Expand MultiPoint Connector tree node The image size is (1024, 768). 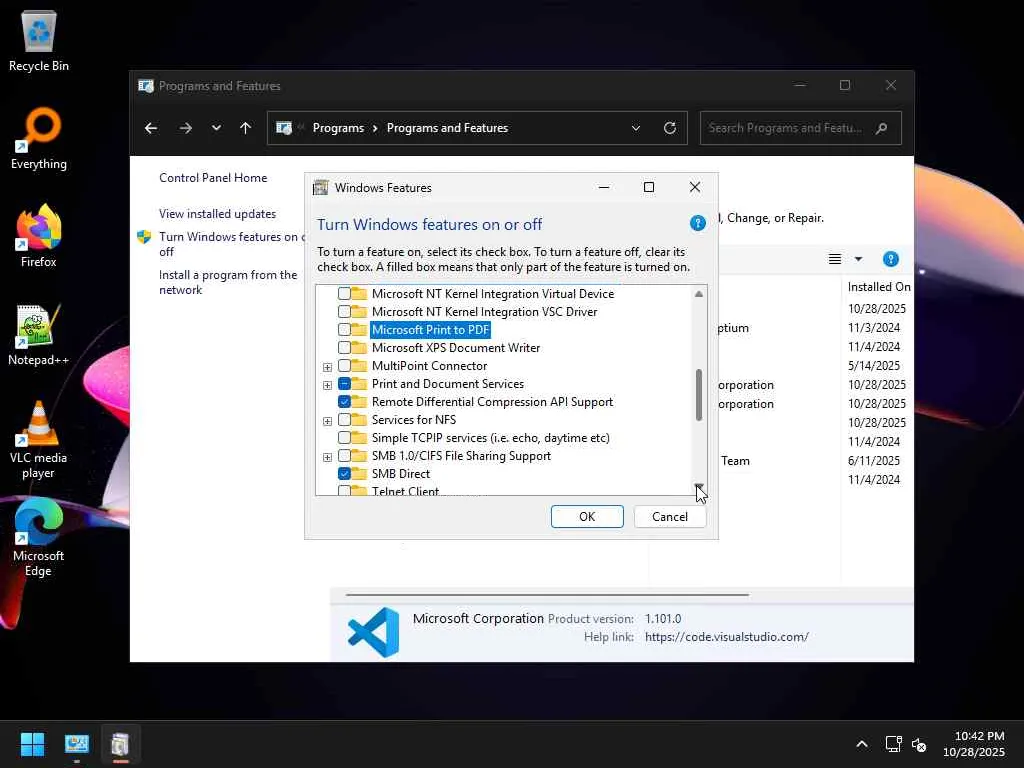[x=327, y=367]
